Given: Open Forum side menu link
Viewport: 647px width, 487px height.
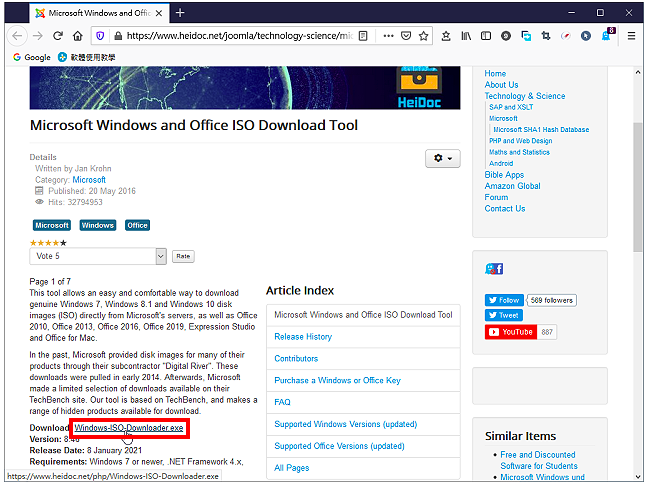Looking at the screenshot, I should point(496,197).
